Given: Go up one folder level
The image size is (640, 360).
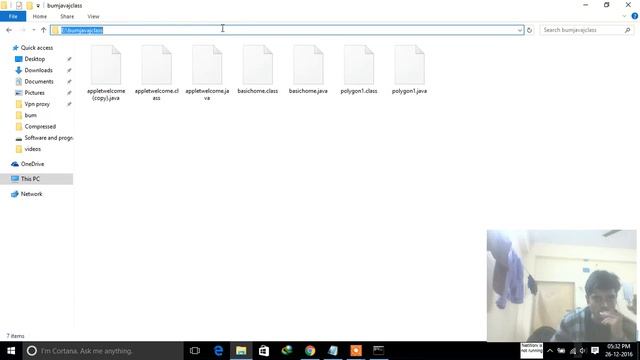Looking at the screenshot, I should point(43,30).
